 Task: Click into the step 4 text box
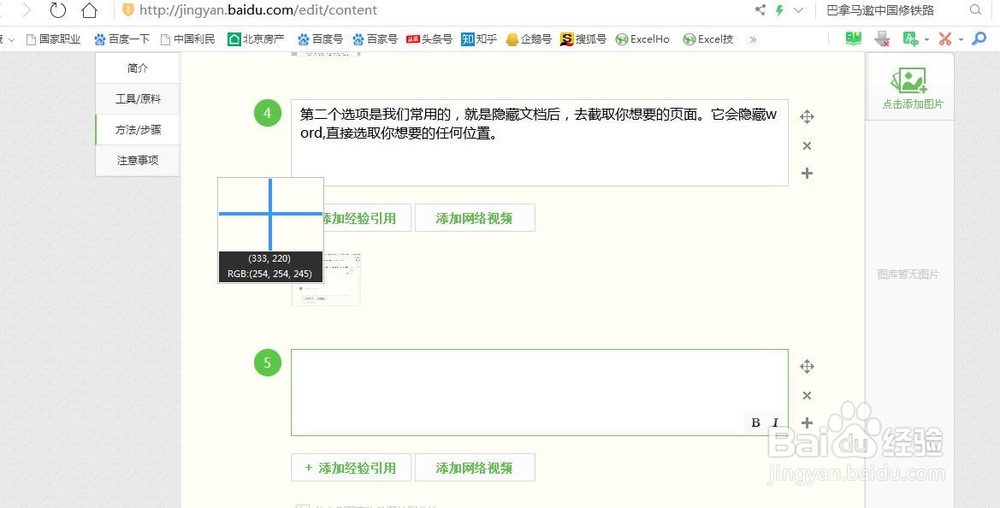540,143
